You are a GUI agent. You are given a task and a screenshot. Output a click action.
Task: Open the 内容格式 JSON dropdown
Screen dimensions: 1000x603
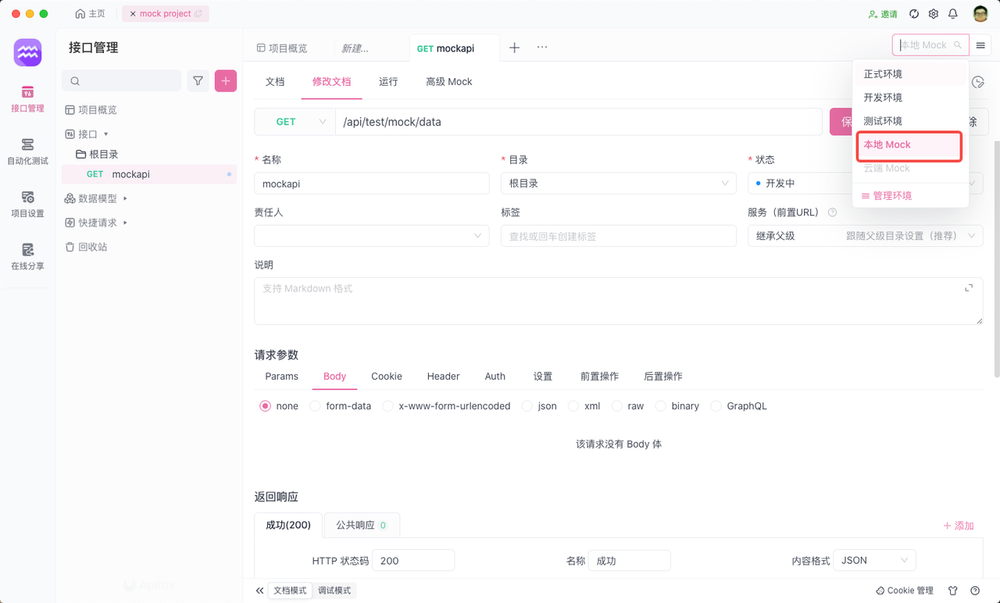pyautogui.click(x=873, y=560)
